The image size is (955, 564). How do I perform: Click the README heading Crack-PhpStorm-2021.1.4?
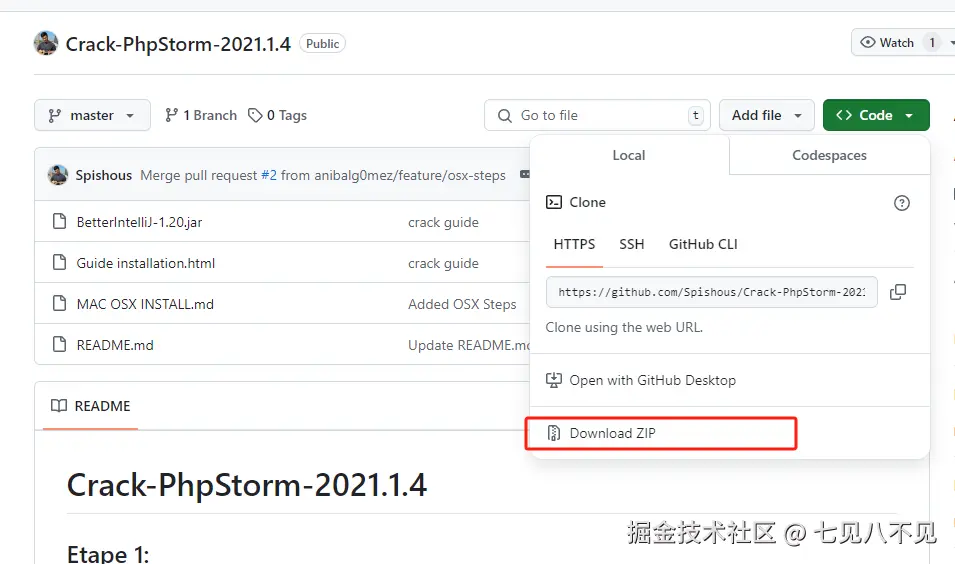click(x=247, y=485)
